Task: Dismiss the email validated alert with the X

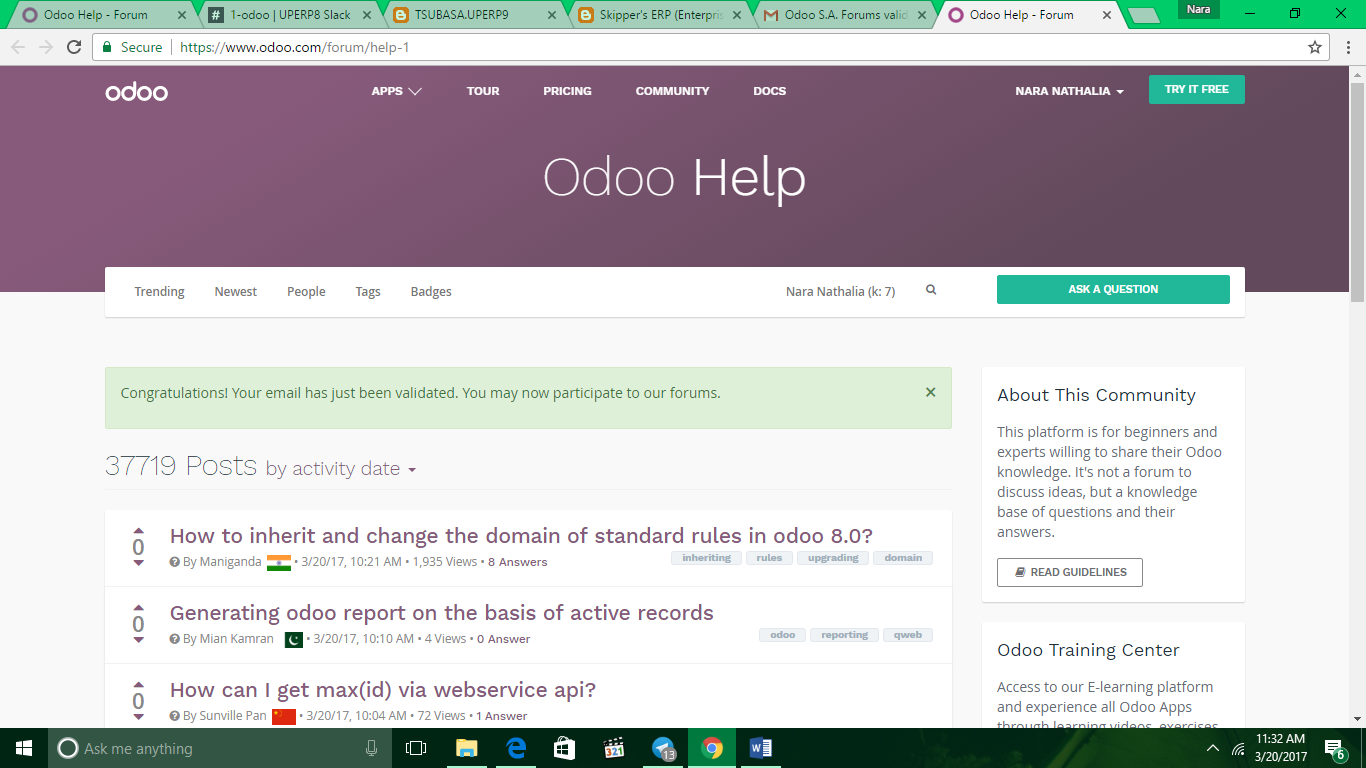Action: 930,392
